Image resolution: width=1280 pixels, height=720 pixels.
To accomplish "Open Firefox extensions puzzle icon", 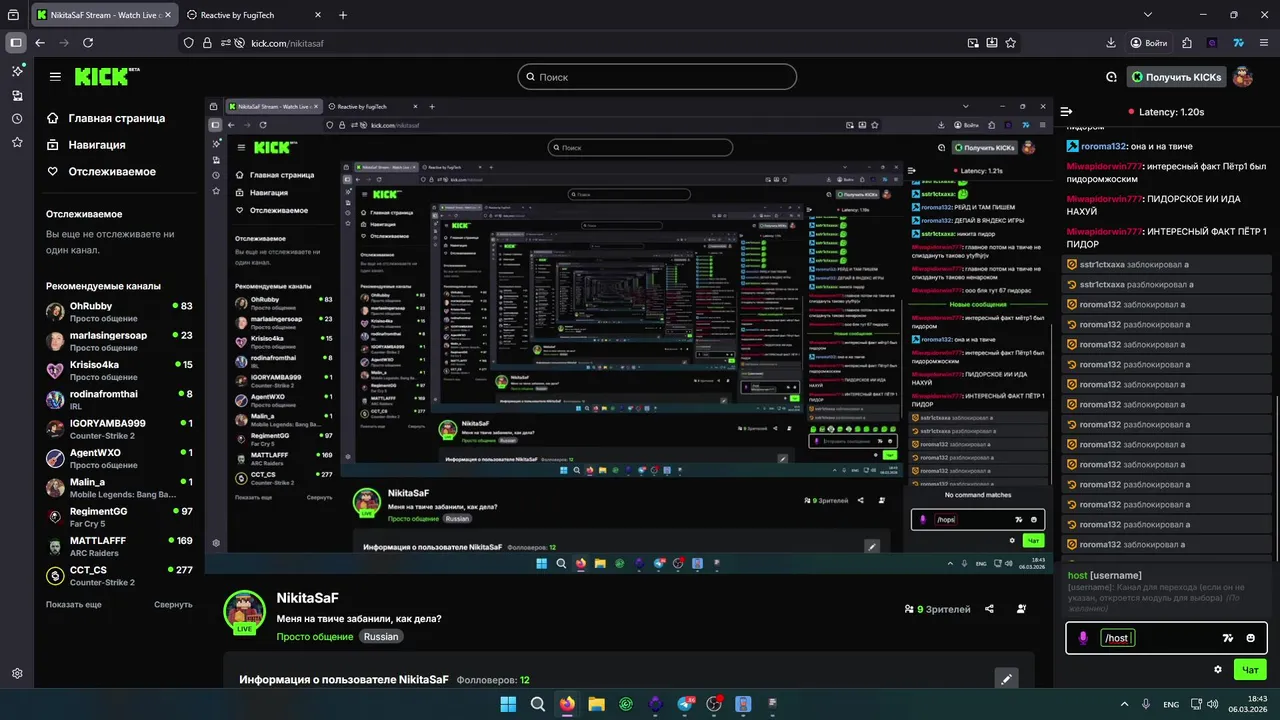I will point(1187,43).
